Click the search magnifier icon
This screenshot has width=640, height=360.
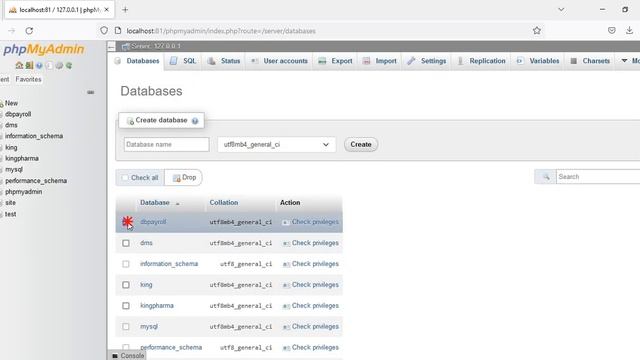coord(546,177)
